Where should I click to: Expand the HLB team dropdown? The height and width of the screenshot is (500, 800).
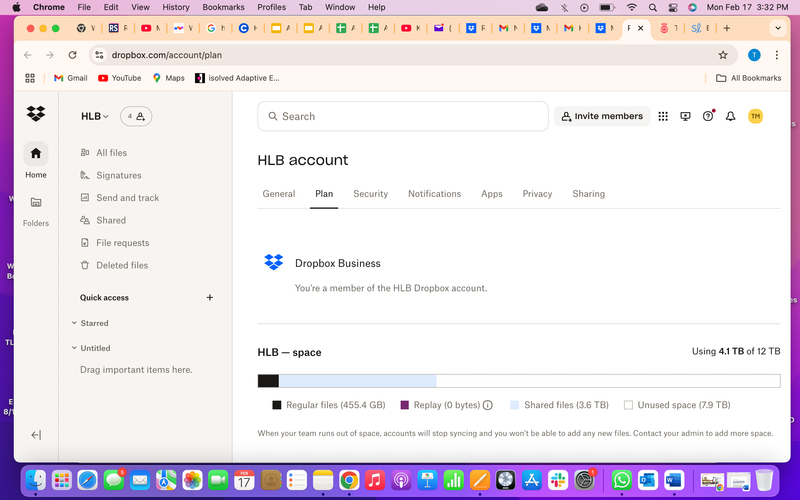(x=95, y=117)
